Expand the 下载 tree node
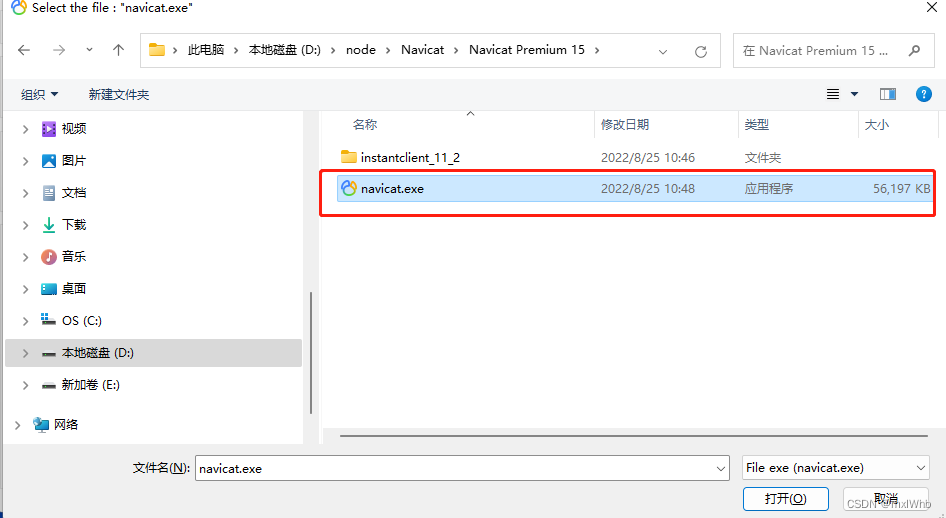946x518 pixels. (x=25, y=225)
